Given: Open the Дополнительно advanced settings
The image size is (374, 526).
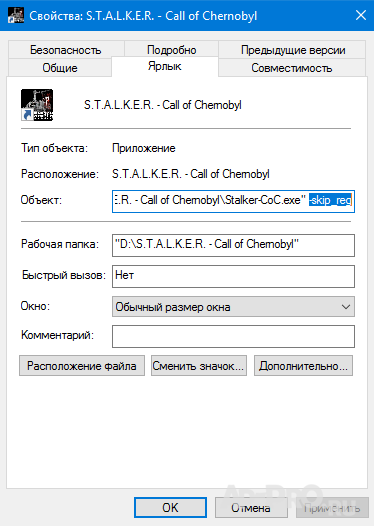Looking at the screenshot, I should pyautogui.click(x=303, y=366).
